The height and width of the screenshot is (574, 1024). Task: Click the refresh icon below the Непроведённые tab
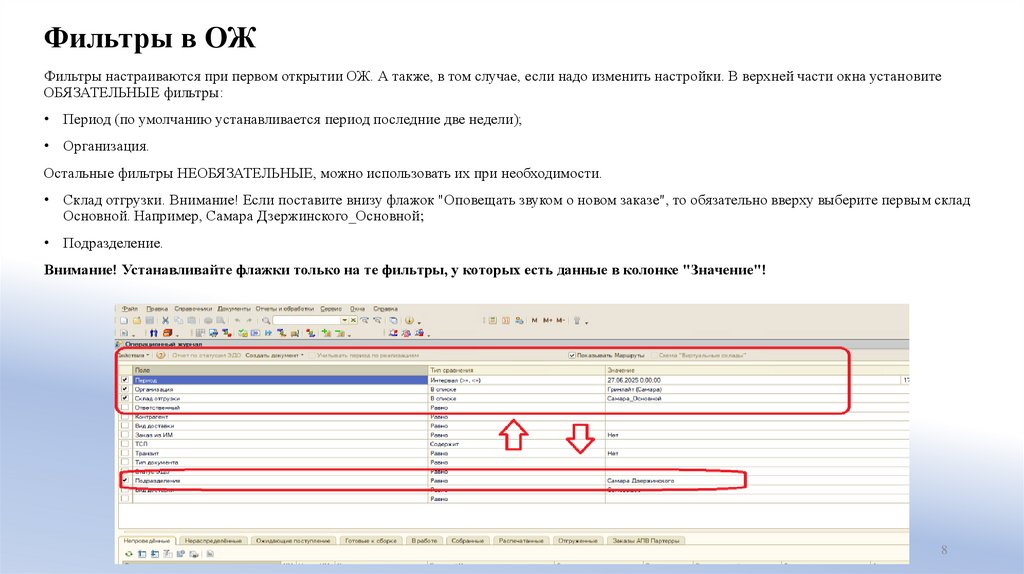click(129, 554)
